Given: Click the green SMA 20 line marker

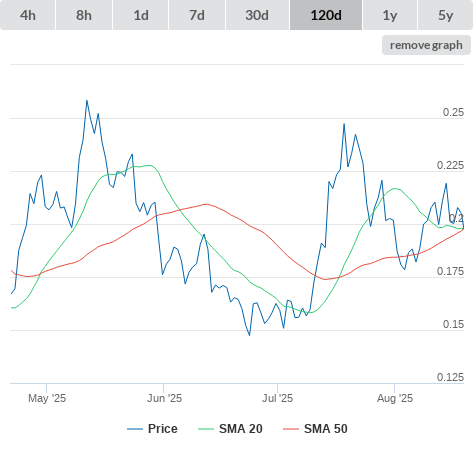Looking at the screenshot, I should point(206,429).
